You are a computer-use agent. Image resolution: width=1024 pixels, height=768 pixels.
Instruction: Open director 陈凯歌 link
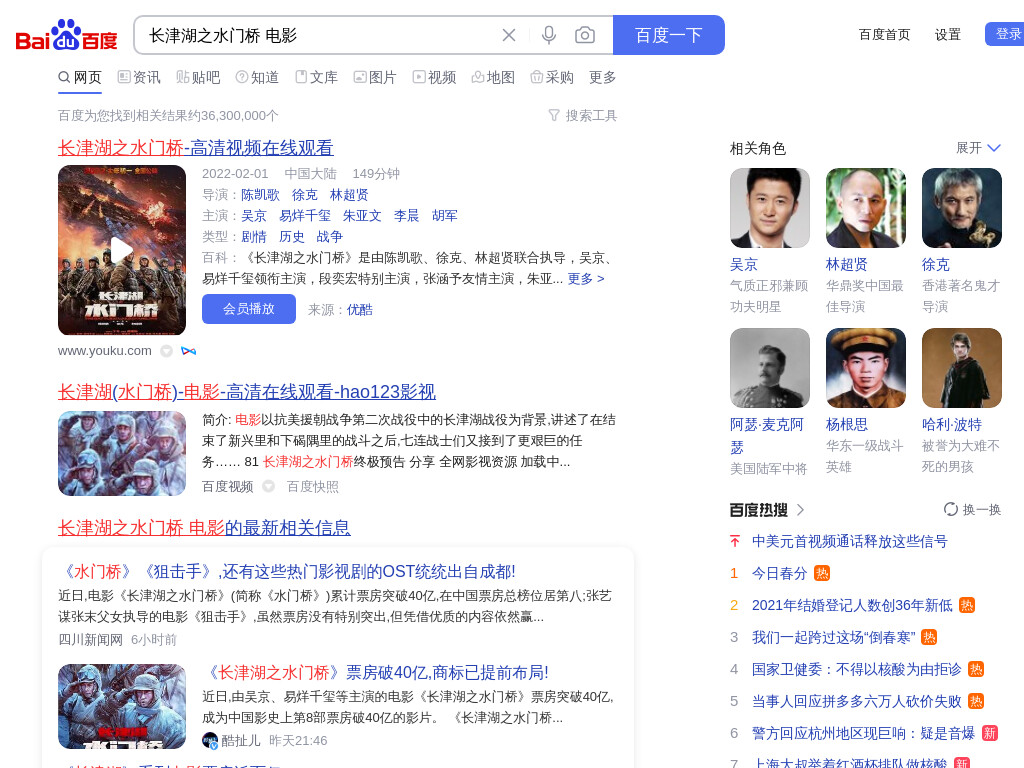tap(260, 195)
